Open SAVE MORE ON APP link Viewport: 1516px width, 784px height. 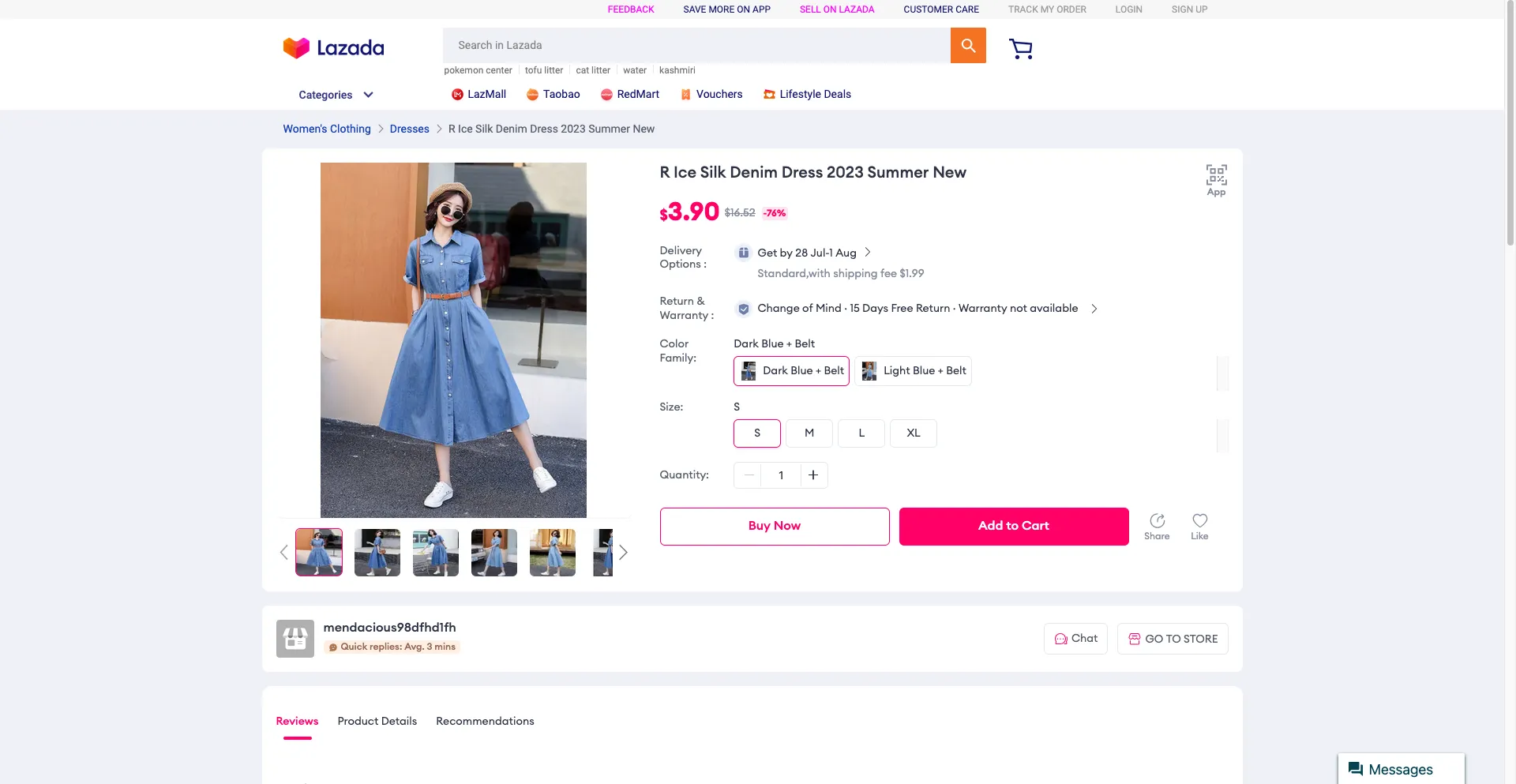pyautogui.click(x=726, y=9)
